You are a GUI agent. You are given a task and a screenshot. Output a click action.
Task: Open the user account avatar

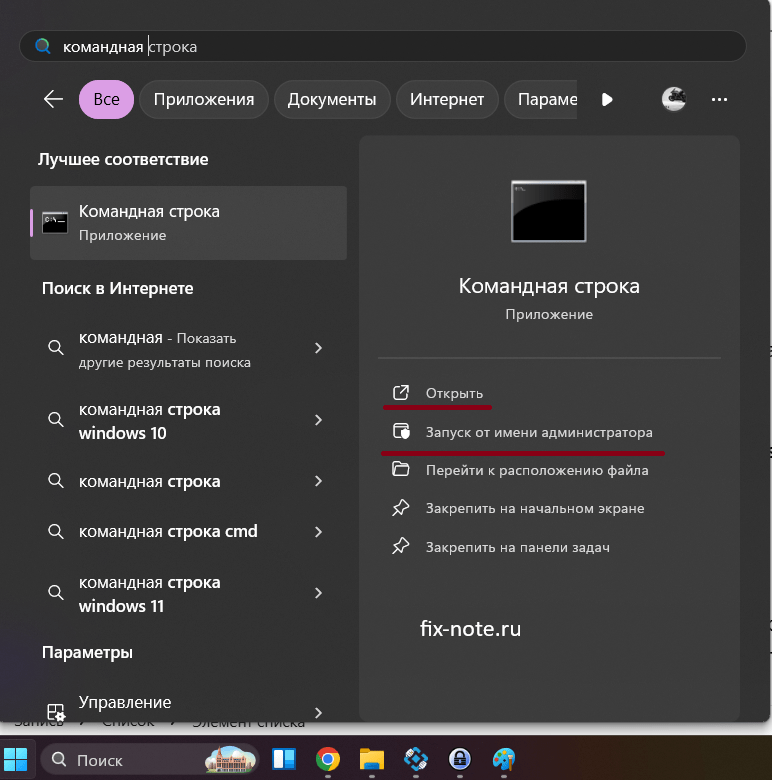coord(674,99)
